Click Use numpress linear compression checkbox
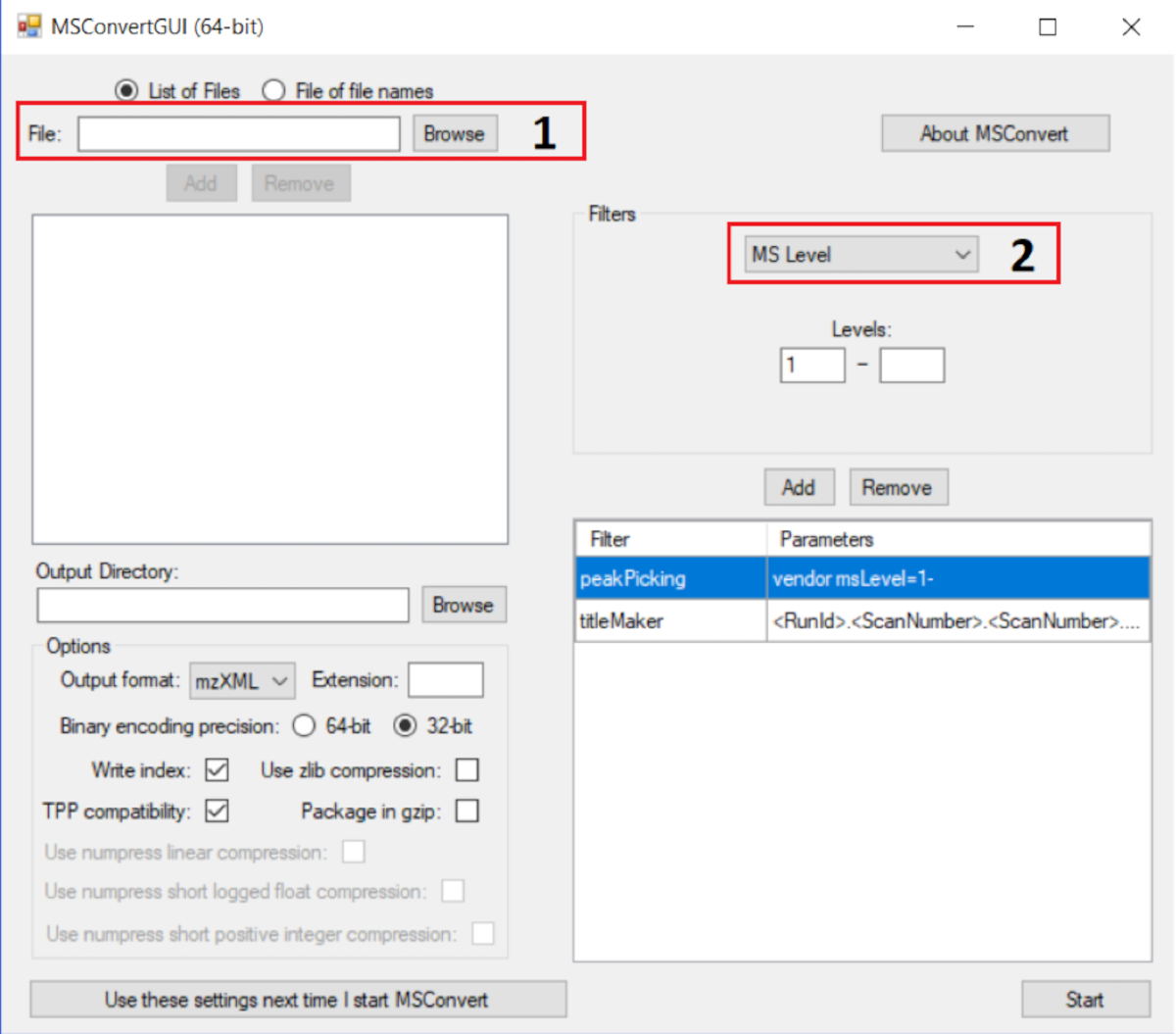This screenshot has height=1034, width=1176. [354, 852]
